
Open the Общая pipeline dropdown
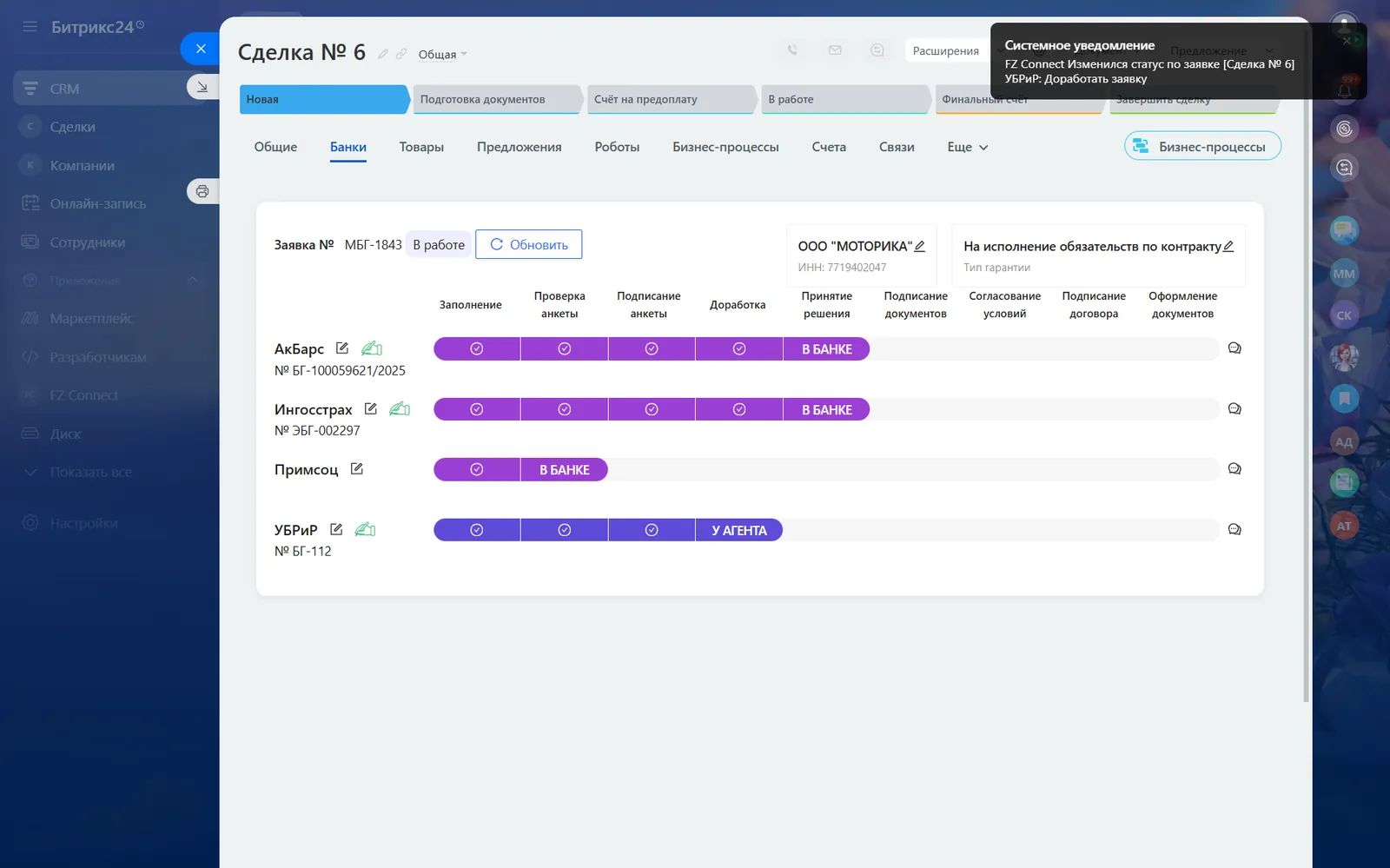tap(442, 55)
